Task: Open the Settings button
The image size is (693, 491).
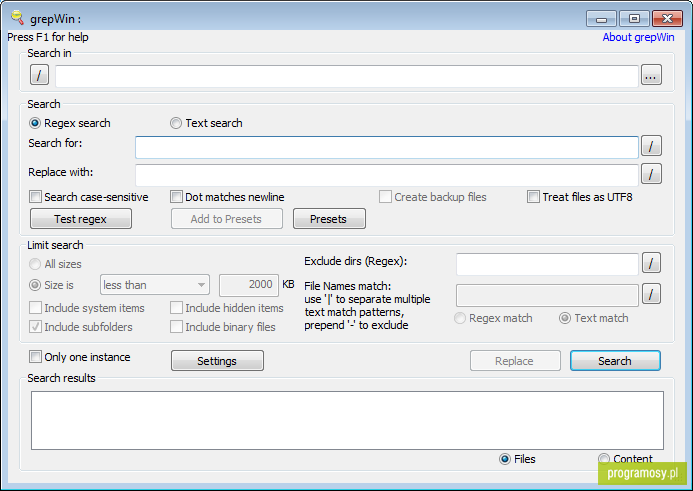Action: 217,361
